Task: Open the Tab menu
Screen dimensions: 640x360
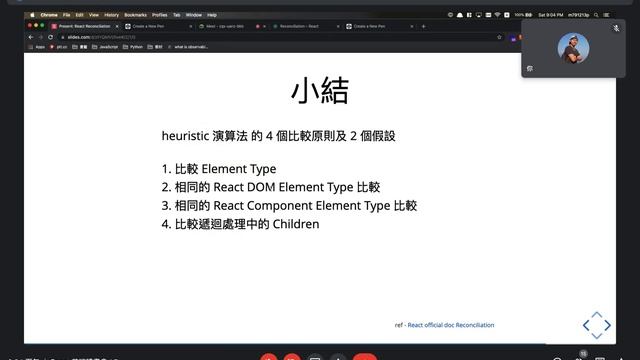Action: (177, 15)
